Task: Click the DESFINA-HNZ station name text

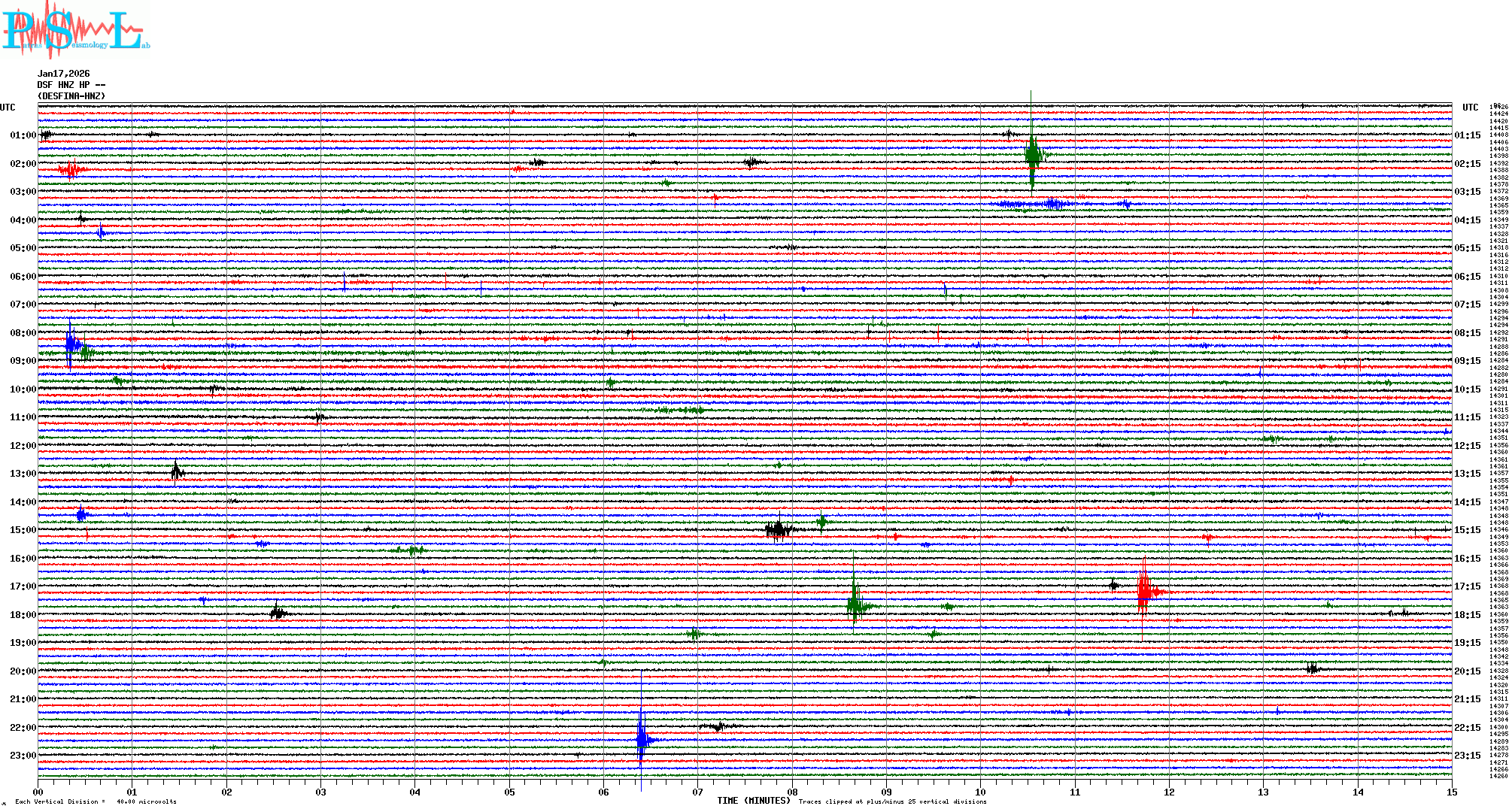Action: point(71,96)
